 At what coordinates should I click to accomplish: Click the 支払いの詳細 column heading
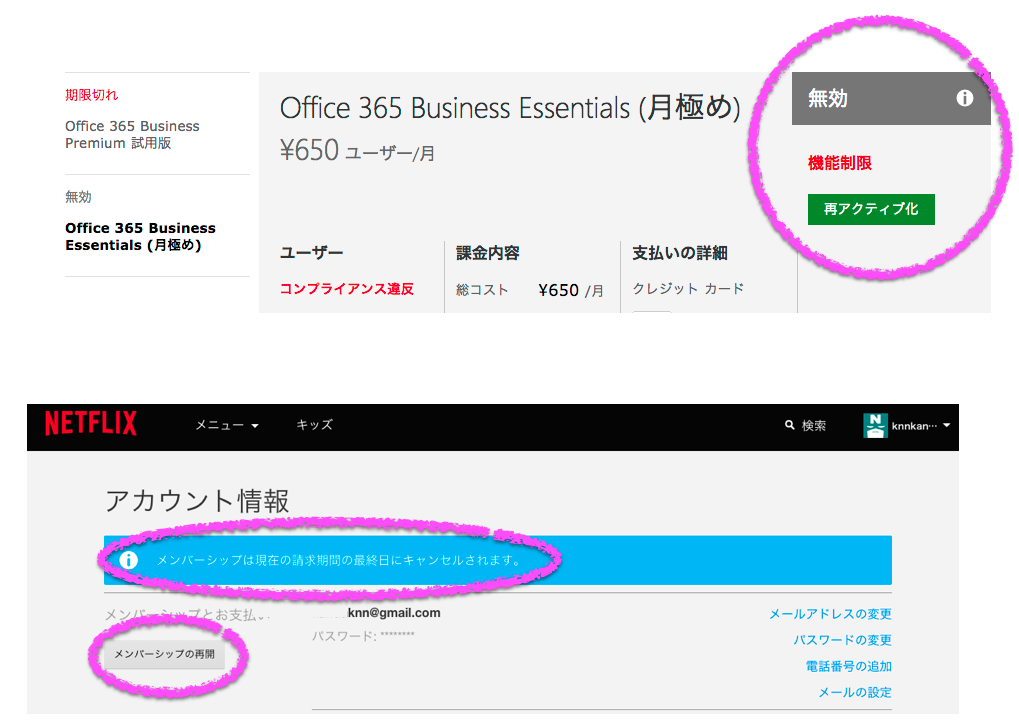pyautogui.click(x=680, y=253)
